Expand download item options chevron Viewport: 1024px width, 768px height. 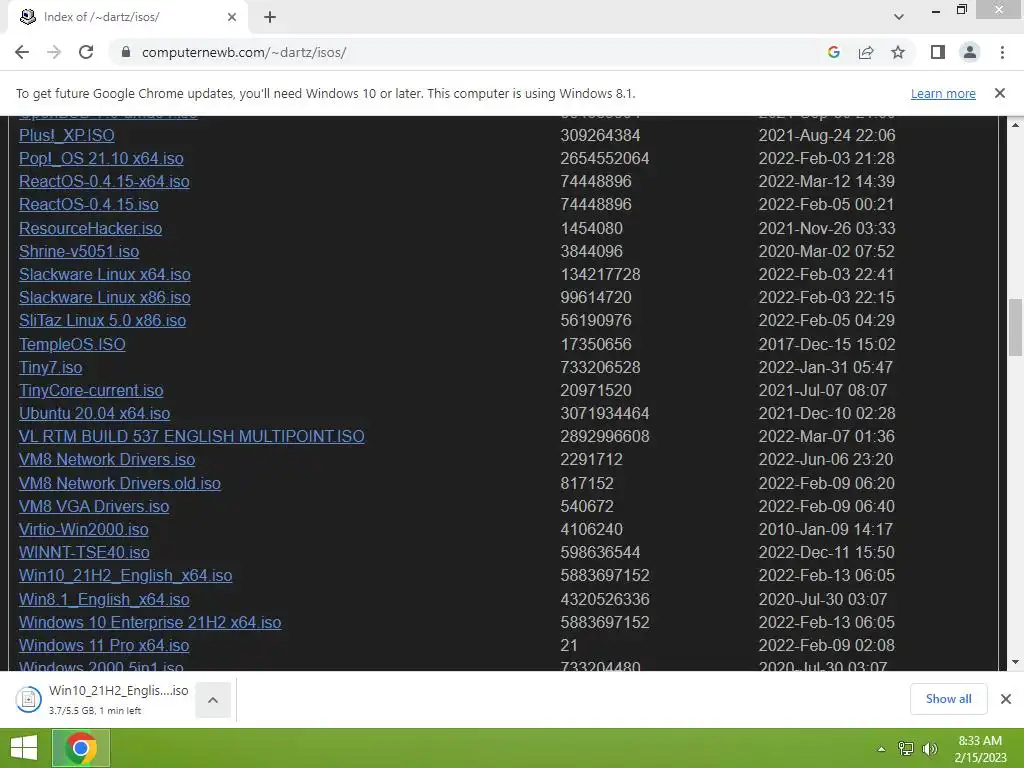coord(213,699)
